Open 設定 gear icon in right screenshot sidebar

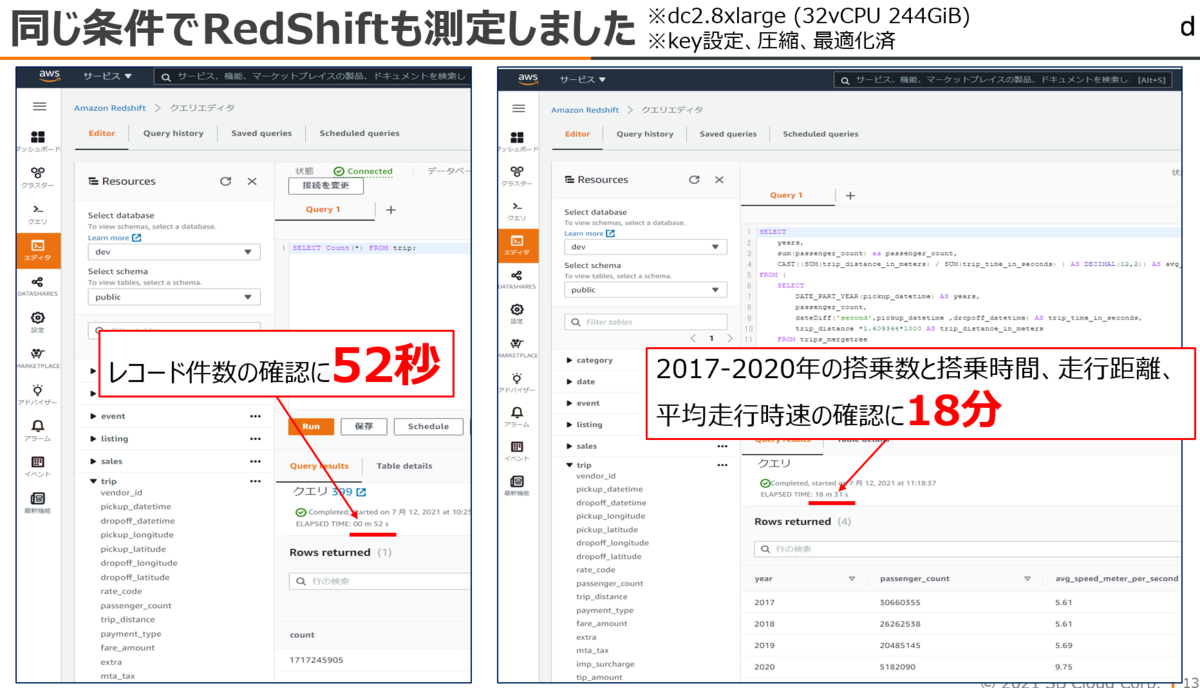517,310
